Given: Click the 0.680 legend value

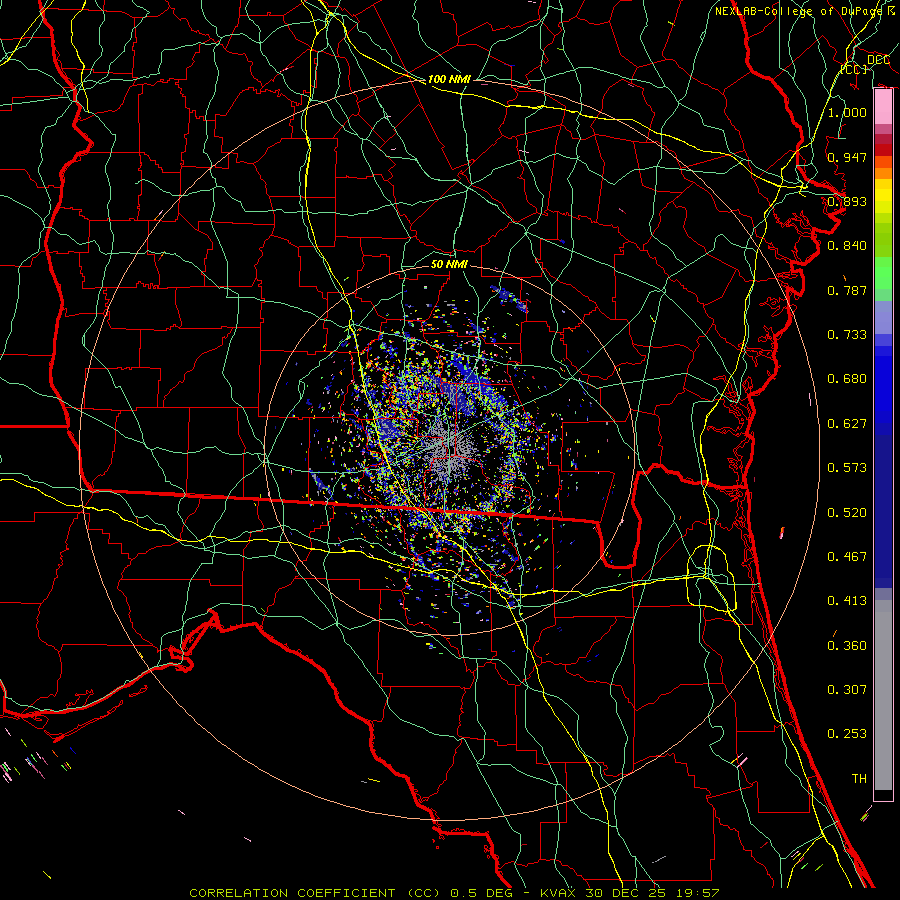Looking at the screenshot, I should coord(847,379).
